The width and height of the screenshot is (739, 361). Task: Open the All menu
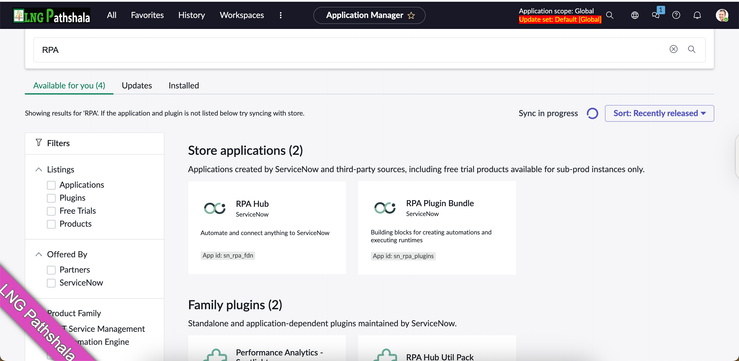(112, 15)
